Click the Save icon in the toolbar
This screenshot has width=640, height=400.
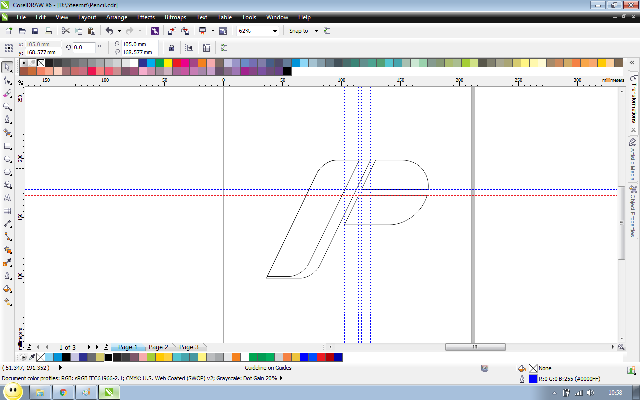[x=34, y=31]
